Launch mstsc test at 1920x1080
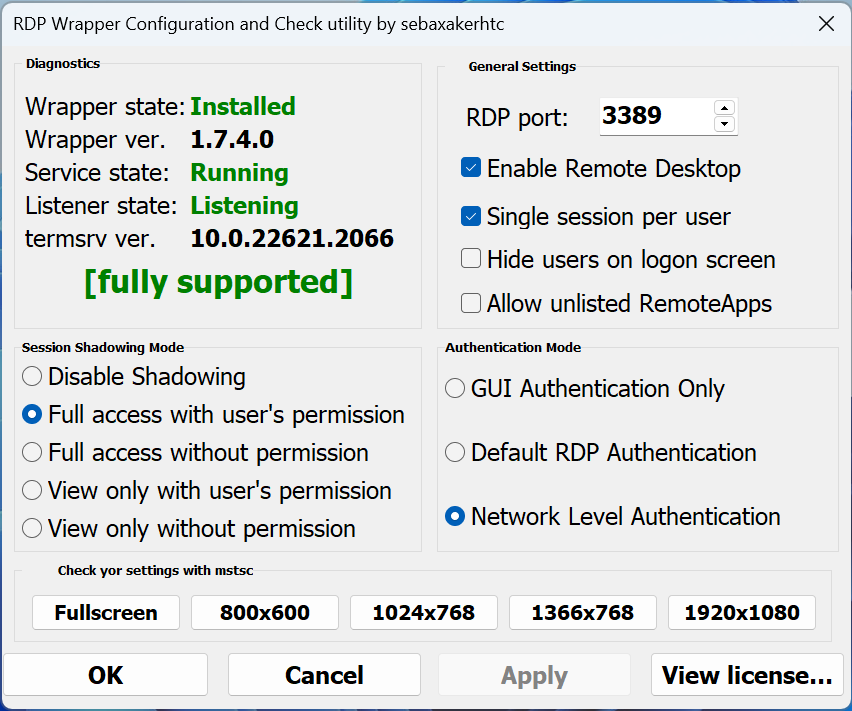 (x=742, y=613)
